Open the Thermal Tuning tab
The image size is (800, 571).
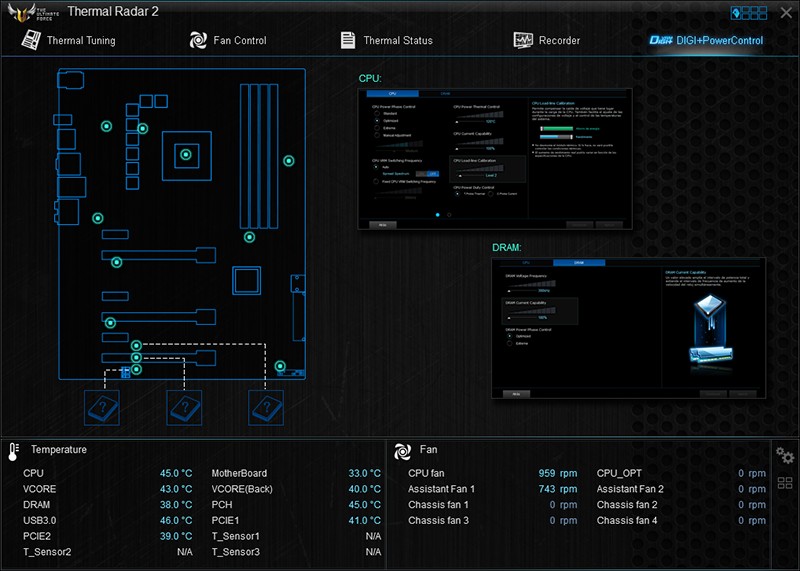point(68,40)
